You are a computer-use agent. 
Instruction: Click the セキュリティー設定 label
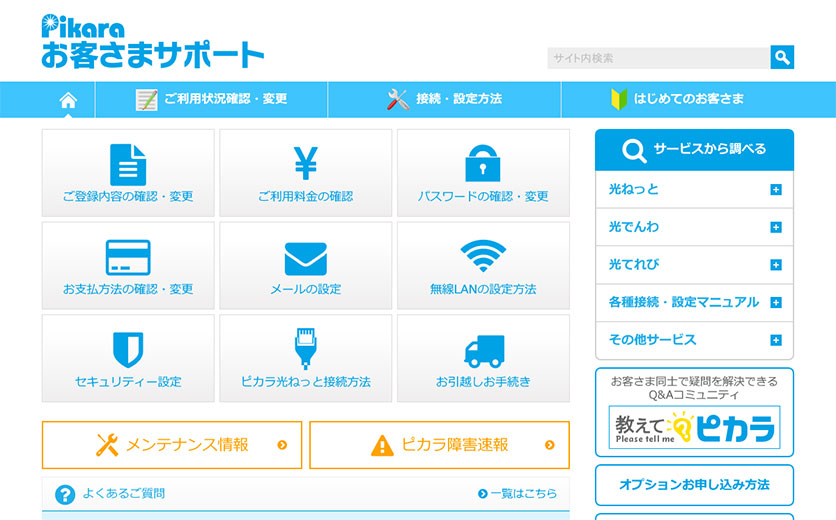pyautogui.click(x=128, y=382)
